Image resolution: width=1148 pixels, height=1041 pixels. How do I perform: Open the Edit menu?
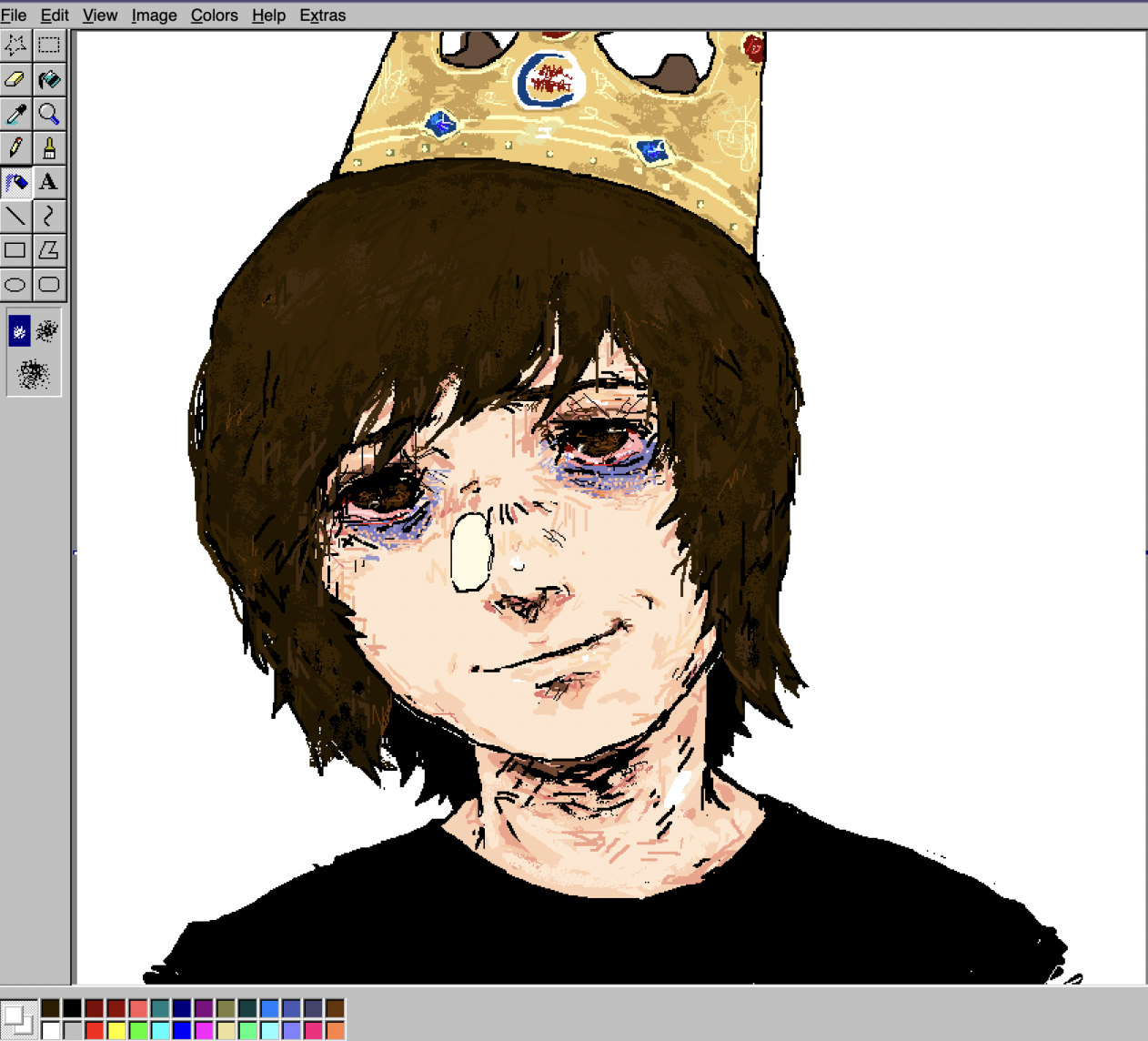55,15
